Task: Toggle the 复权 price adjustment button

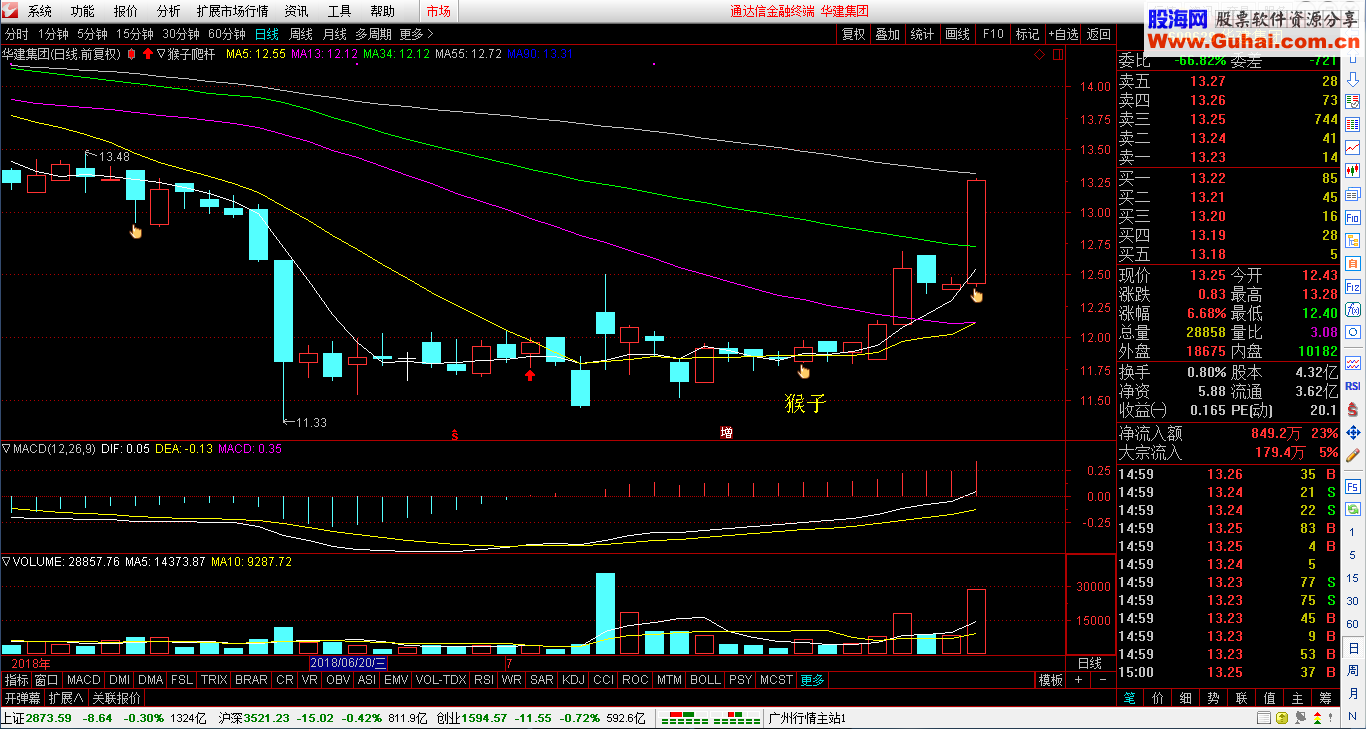Action: tap(853, 34)
